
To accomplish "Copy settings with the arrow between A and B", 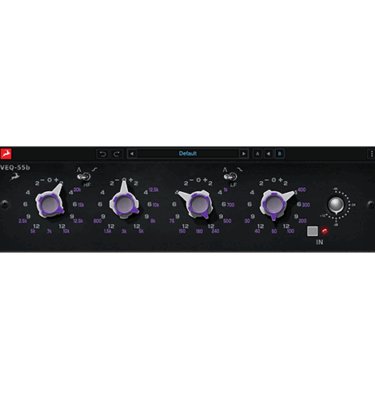I will pos(268,154).
